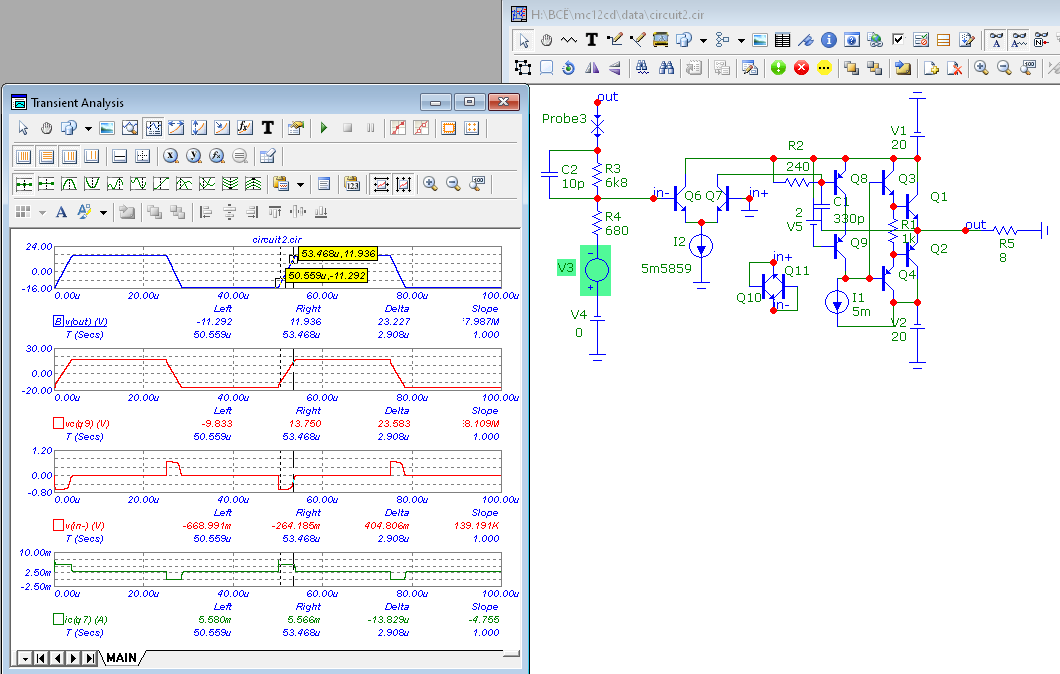This screenshot has height=674, width=1060.
Task: Click the next page arrow near MAIN tab
Action: point(74,658)
